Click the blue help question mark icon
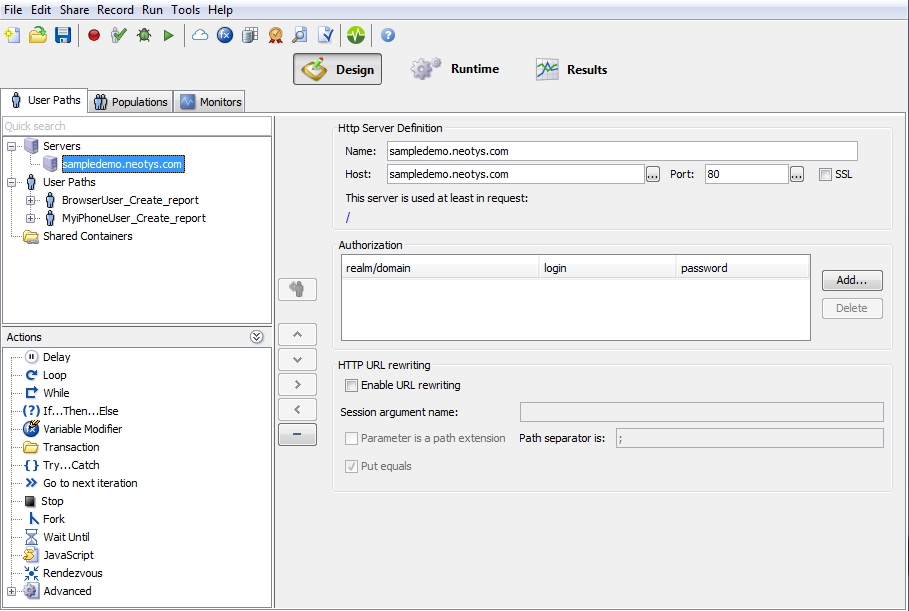This screenshot has height=611, width=909. click(x=388, y=35)
